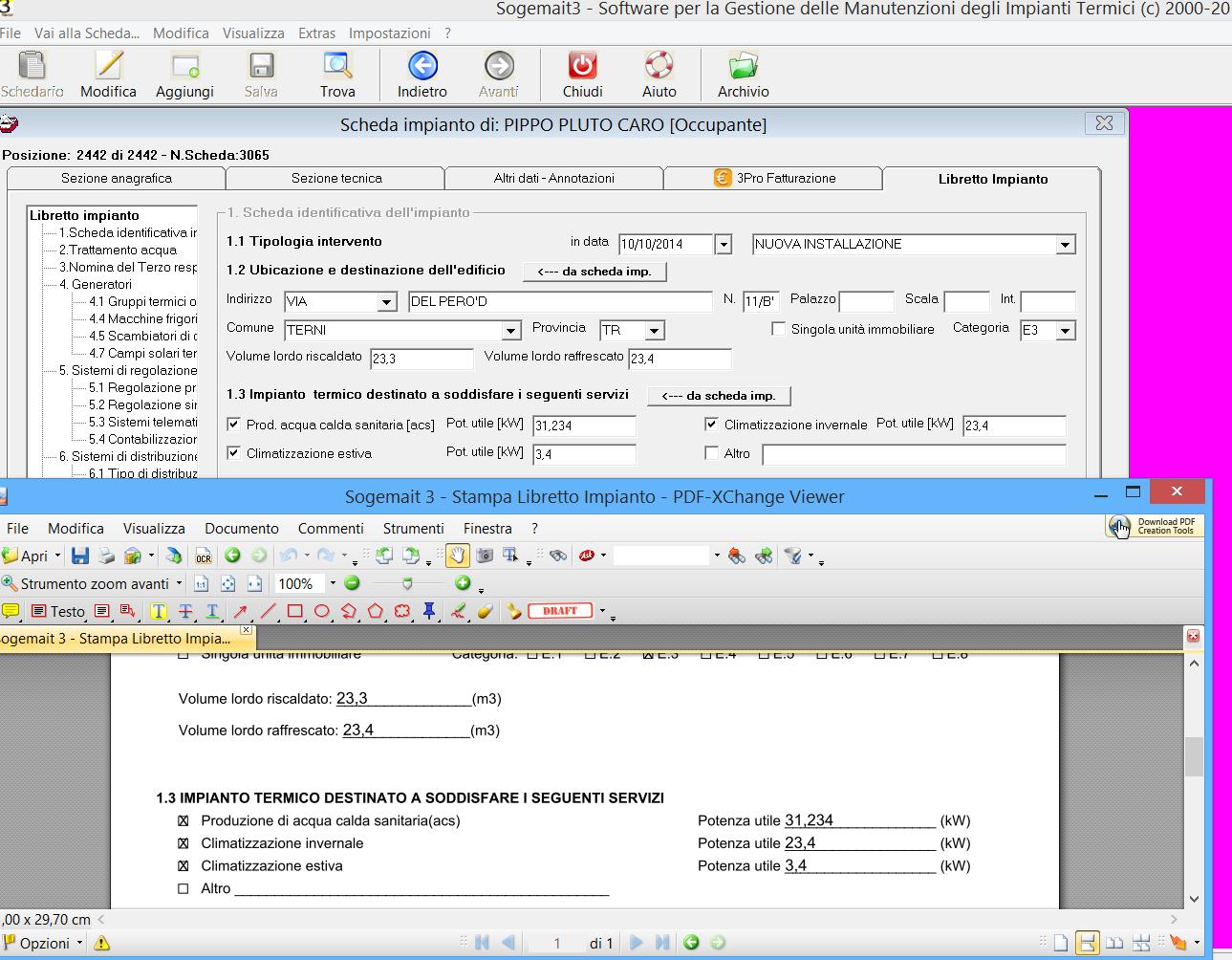
Task: Click the Testo typewriter tool button
Action: [x=58, y=611]
